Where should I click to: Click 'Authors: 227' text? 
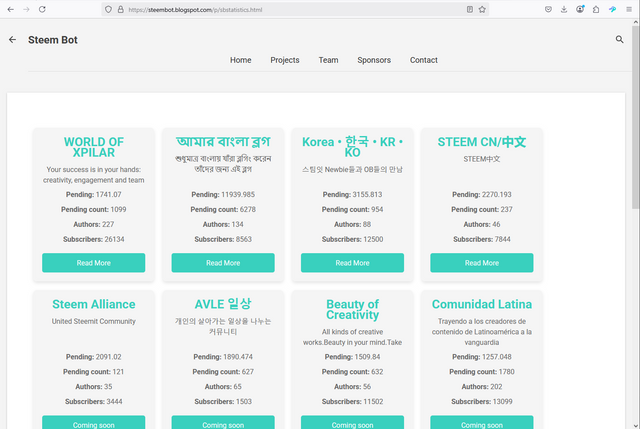pyautogui.click(x=93, y=225)
